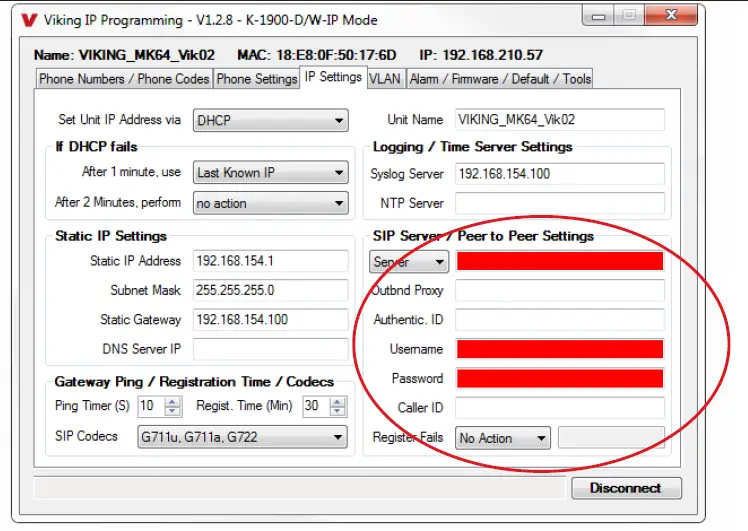Click the Disconnect button
The image size is (748, 531).
(626, 488)
